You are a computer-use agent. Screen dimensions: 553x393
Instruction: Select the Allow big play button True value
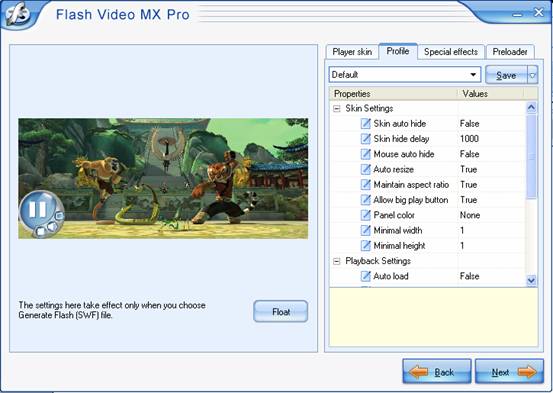click(468, 200)
